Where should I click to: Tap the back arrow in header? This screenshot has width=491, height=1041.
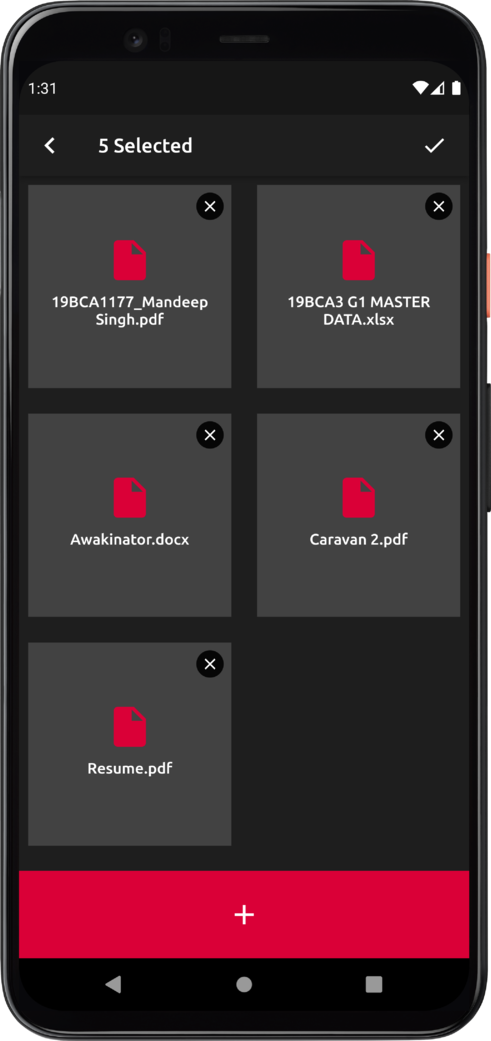coord(50,145)
